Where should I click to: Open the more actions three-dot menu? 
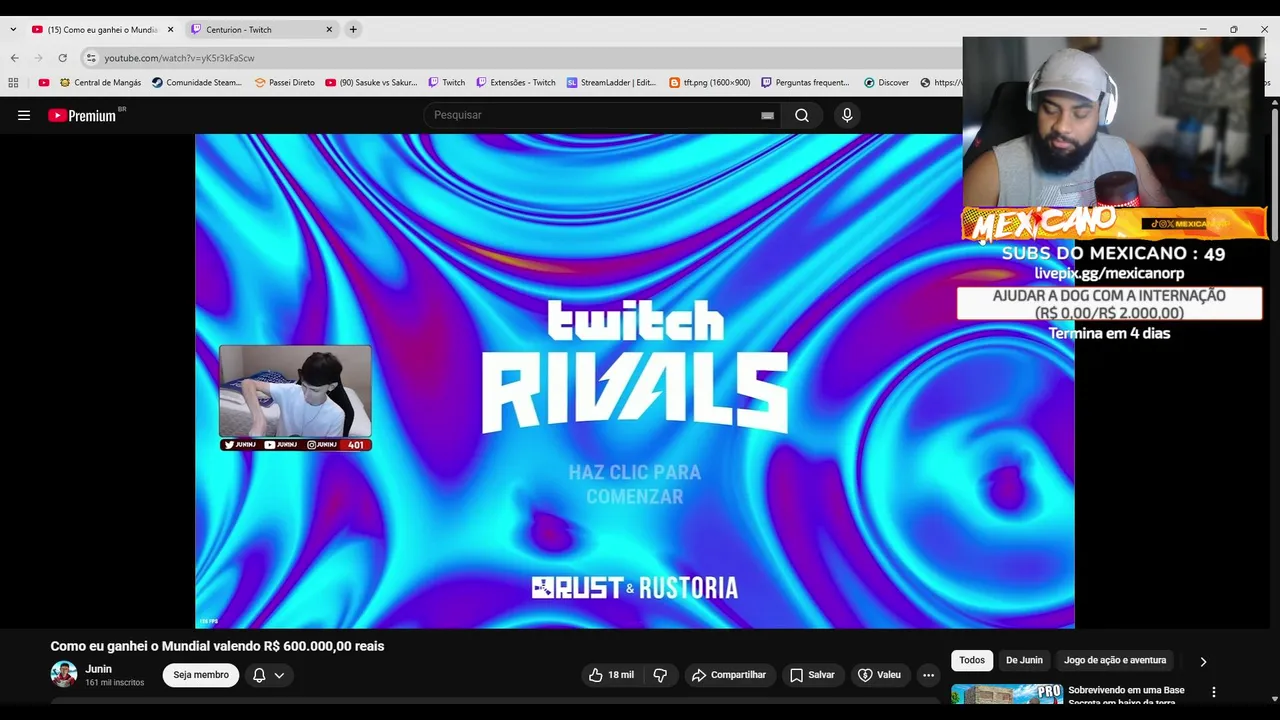point(928,675)
